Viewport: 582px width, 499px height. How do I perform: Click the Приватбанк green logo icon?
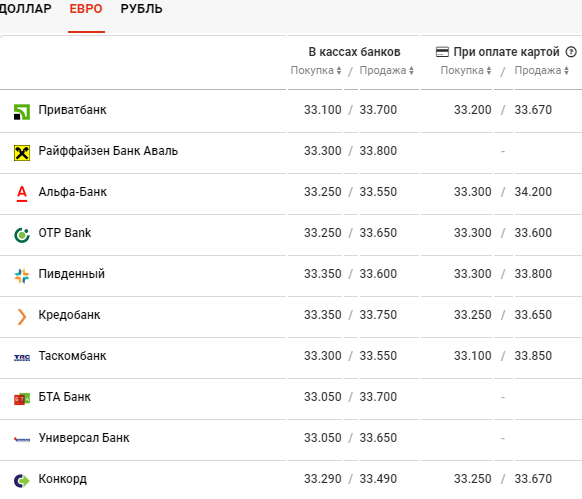pyautogui.click(x=22, y=112)
